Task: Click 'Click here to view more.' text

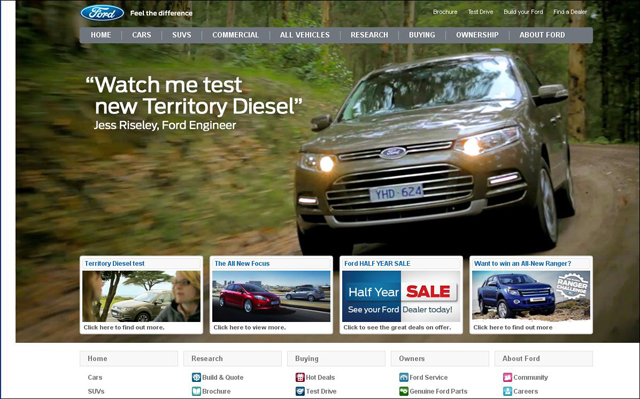Action: click(x=249, y=327)
